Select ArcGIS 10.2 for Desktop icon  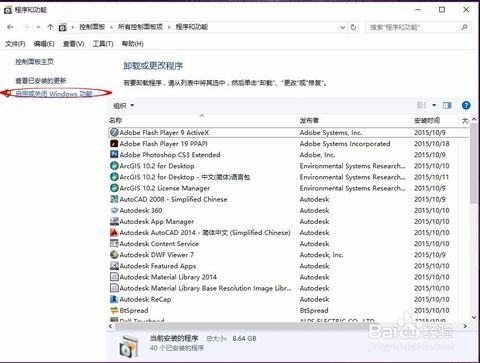[114, 166]
